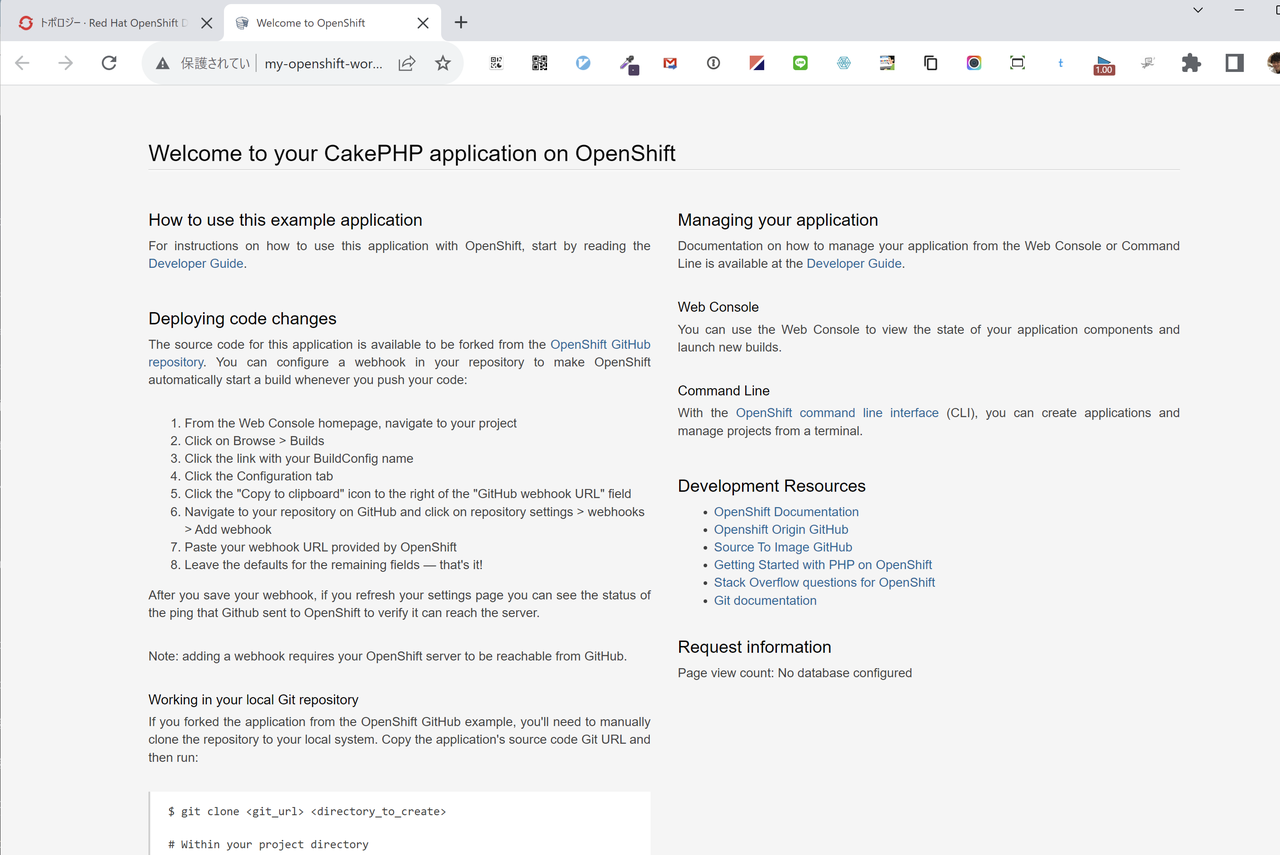Click the 'Web Console' subheading
Image resolution: width=1280 pixels, height=855 pixels.
point(718,307)
